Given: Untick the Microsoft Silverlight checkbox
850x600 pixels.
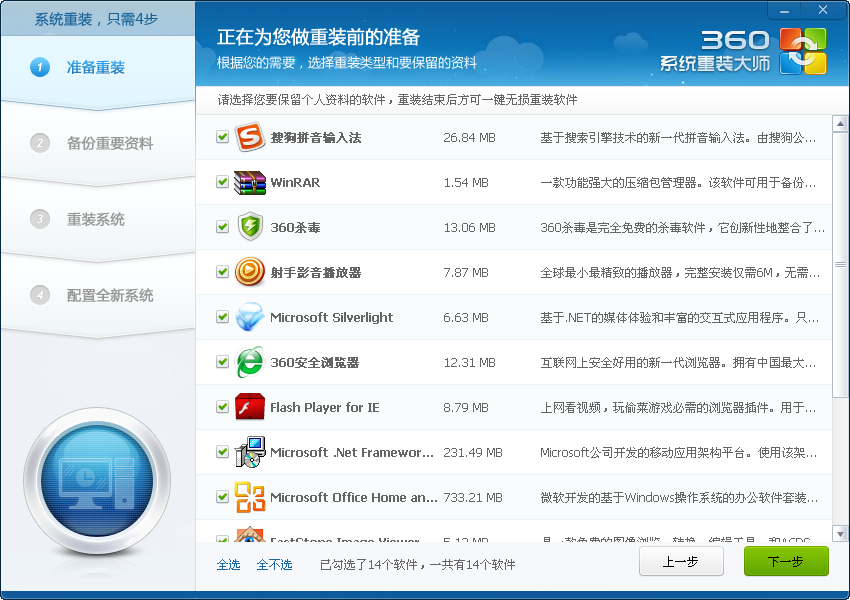Looking at the screenshot, I should [223, 317].
